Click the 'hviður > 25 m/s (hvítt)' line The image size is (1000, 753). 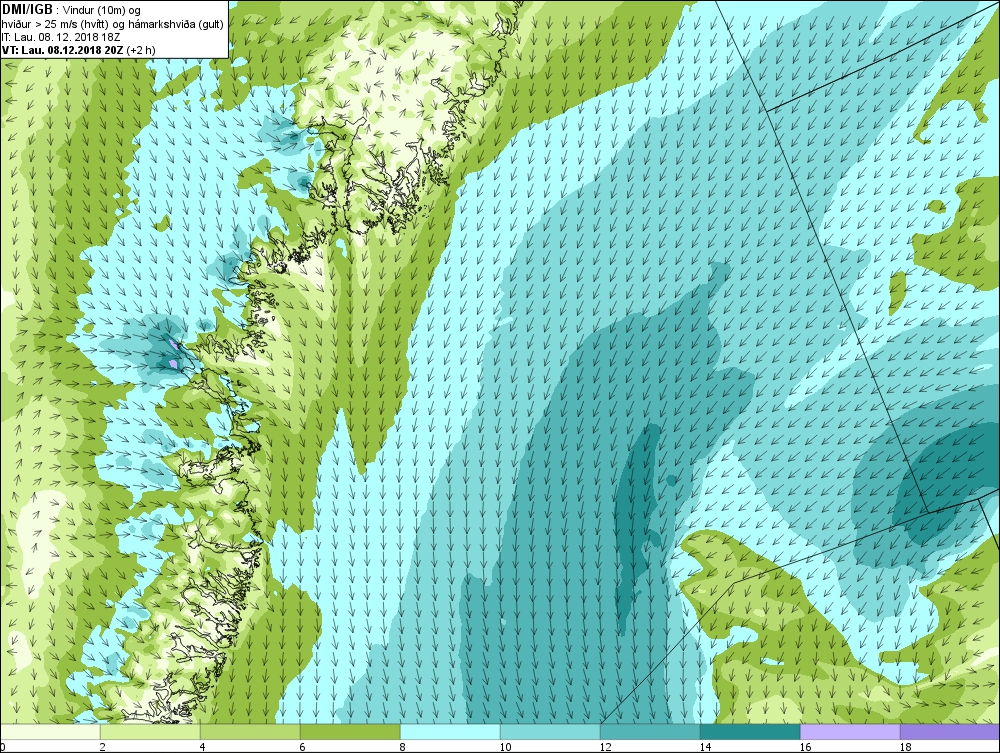click(x=112, y=24)
